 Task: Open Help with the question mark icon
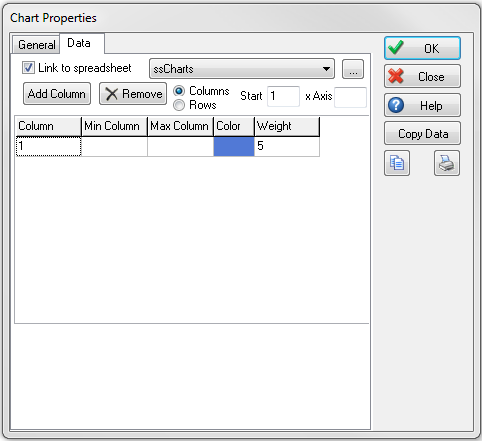(422, 105)
